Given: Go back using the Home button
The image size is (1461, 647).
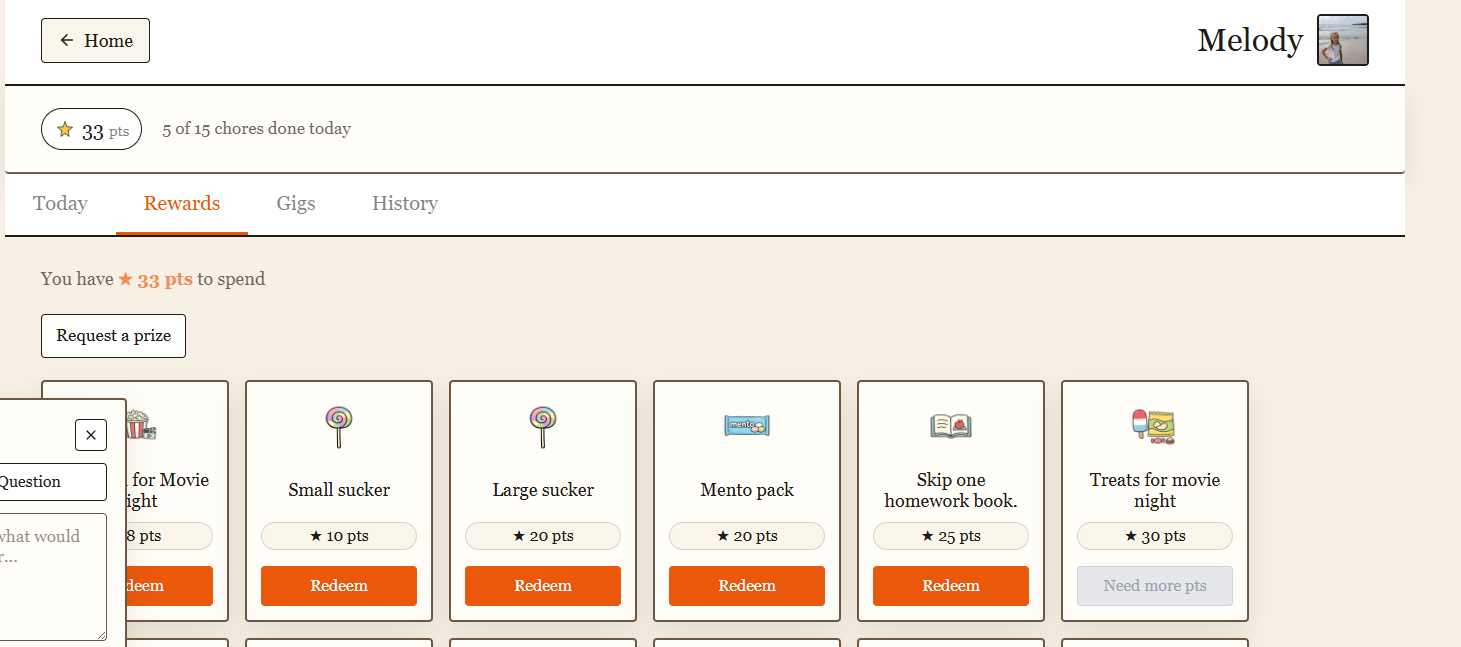Looking at the screenshot, I should (95, 40).
